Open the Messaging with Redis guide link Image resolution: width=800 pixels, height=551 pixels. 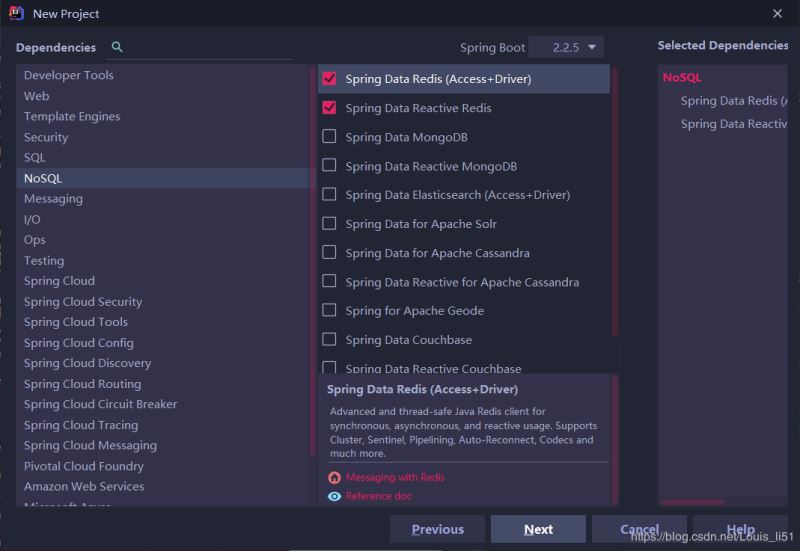tap(395, 477)
